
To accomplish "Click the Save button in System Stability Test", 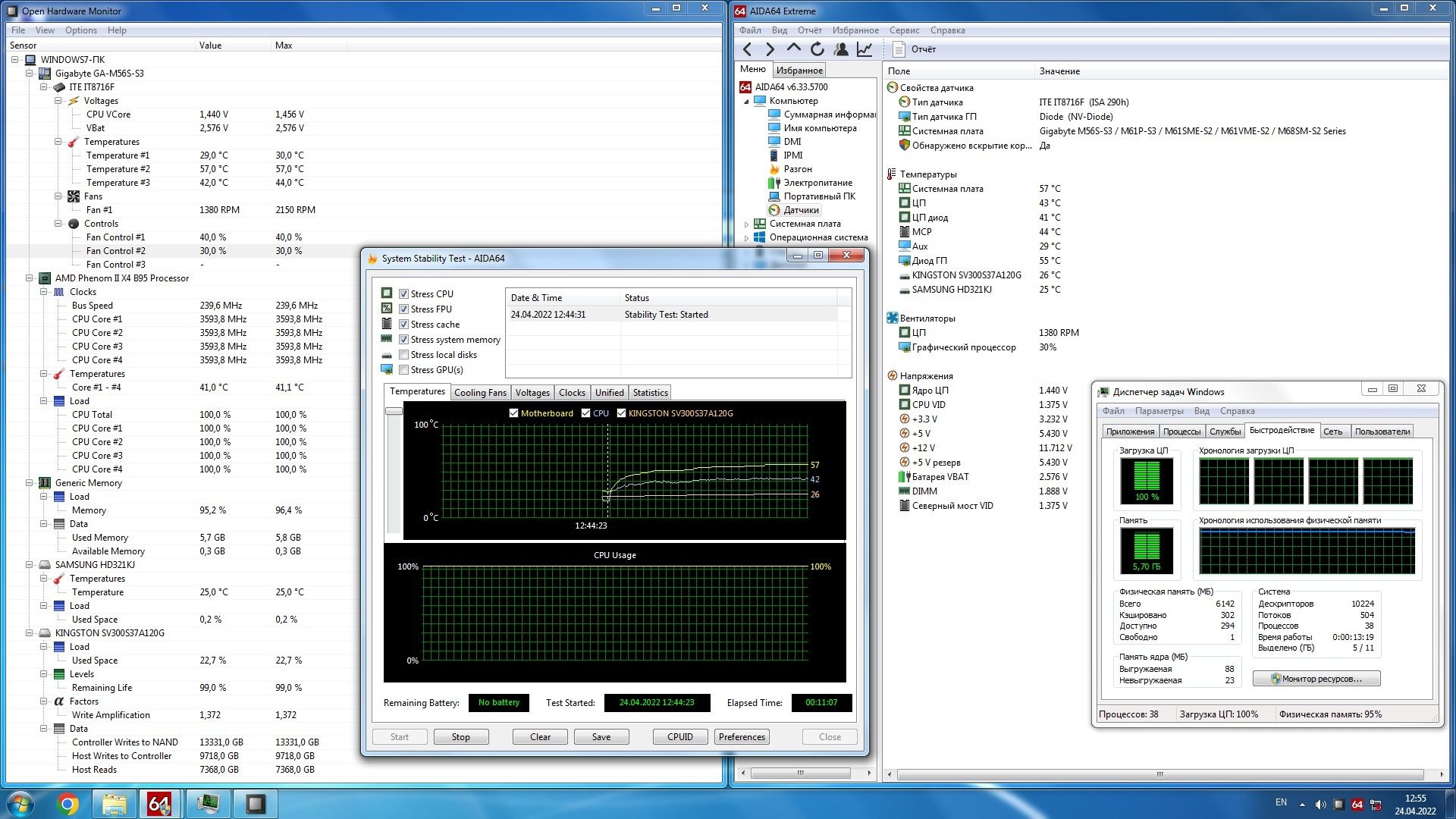I will pos(601,737).
